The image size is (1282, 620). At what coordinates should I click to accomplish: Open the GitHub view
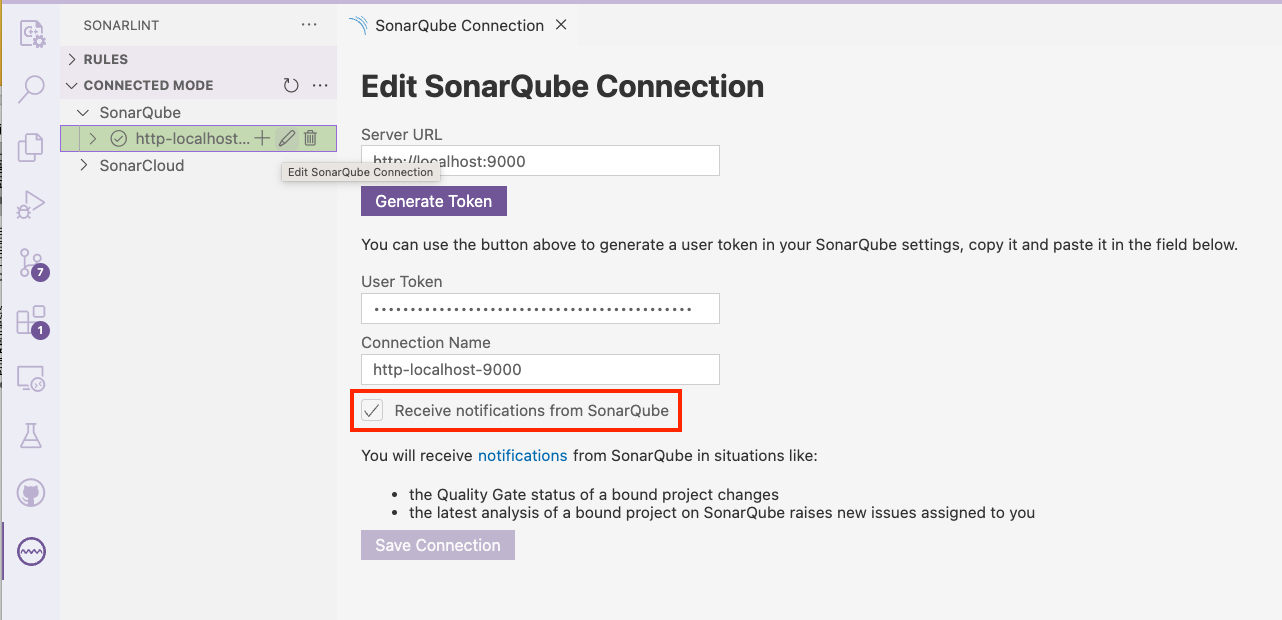coord(32,492)
